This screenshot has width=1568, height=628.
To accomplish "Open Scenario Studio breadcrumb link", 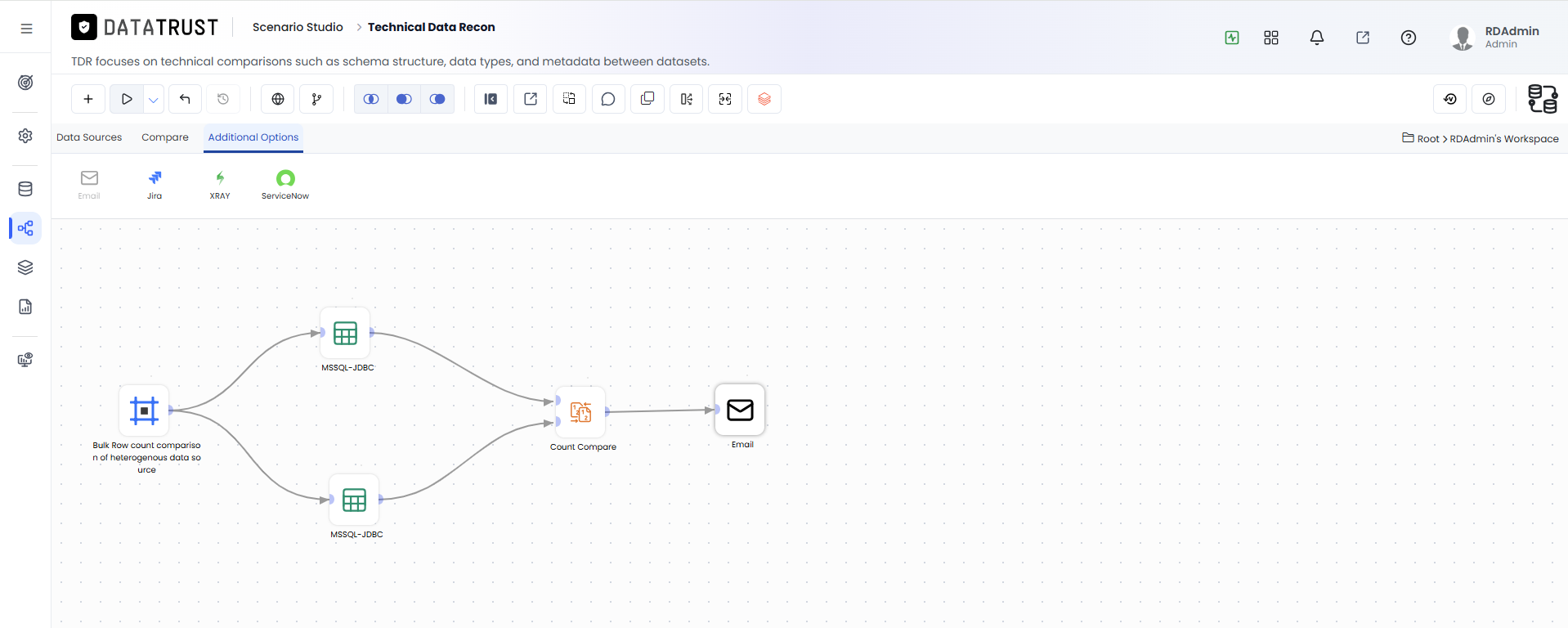I will tap(298, 27).
